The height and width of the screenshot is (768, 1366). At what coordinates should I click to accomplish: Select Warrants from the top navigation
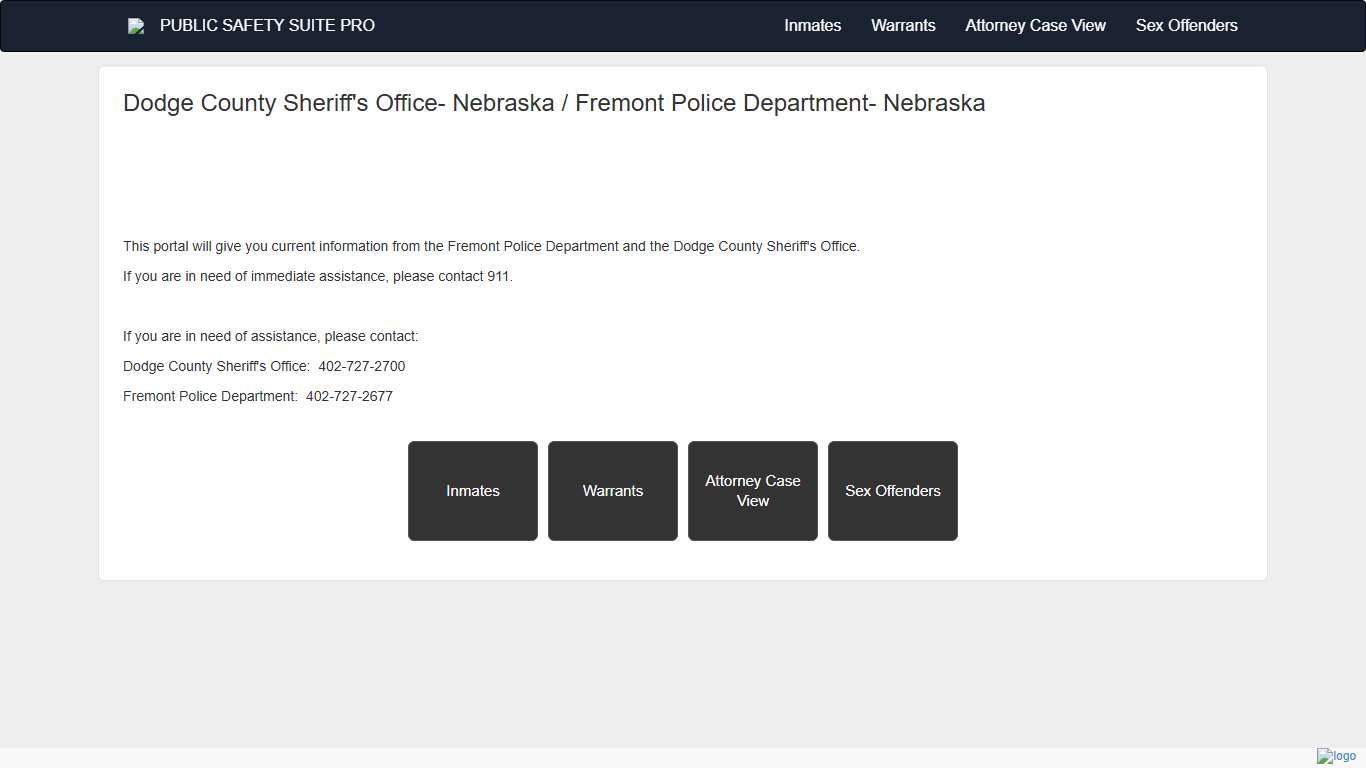click(x=903, y=25)
